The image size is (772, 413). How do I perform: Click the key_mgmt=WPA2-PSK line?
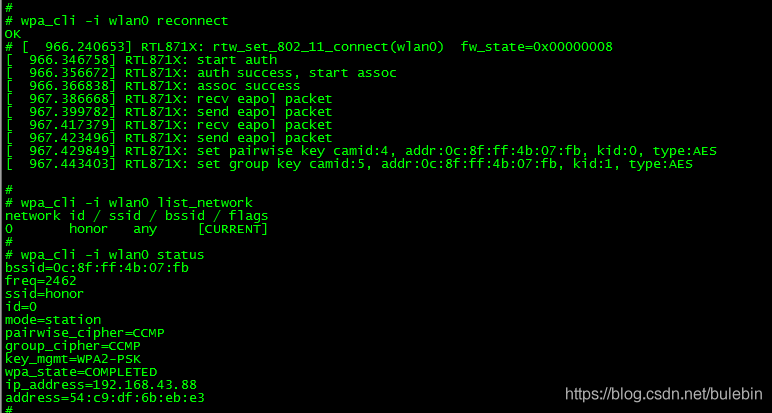click(x=73, y=359)
